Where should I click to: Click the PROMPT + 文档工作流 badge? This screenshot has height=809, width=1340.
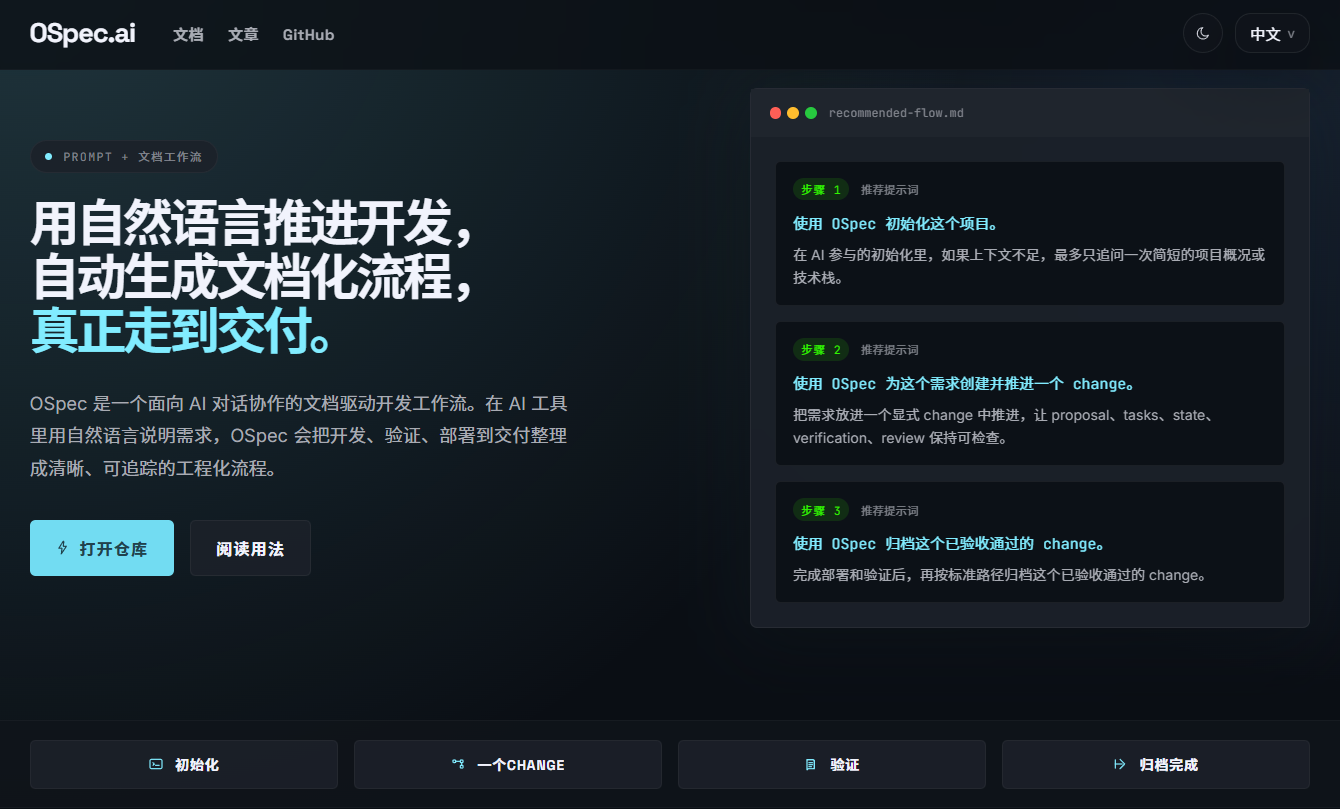pos(124,156)
